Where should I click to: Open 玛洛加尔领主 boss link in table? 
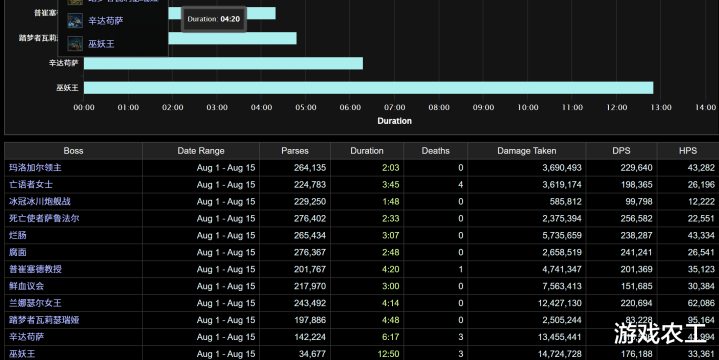tap(35, 168)
